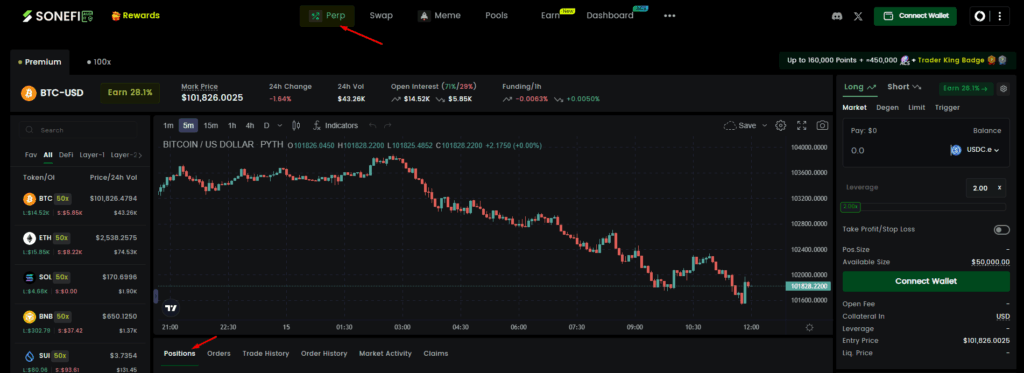Open the BTC-USD pair selector

tap(52, 93)
